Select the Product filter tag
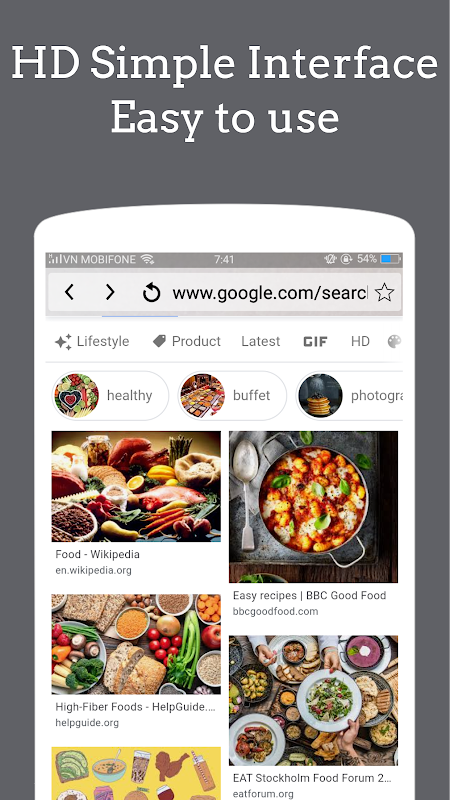Screen dimensions: 450x800 point(187,341)
